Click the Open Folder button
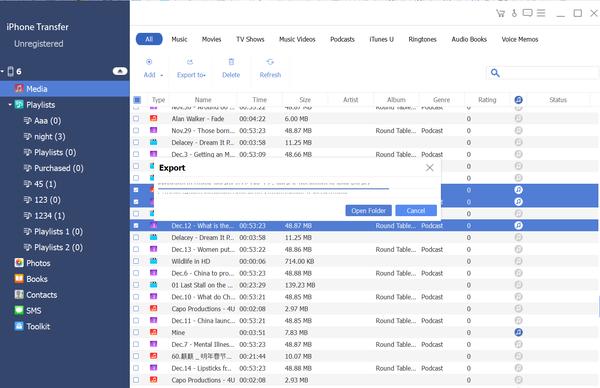The height and width of the screenshot is (388, 600). pos(368,210)
